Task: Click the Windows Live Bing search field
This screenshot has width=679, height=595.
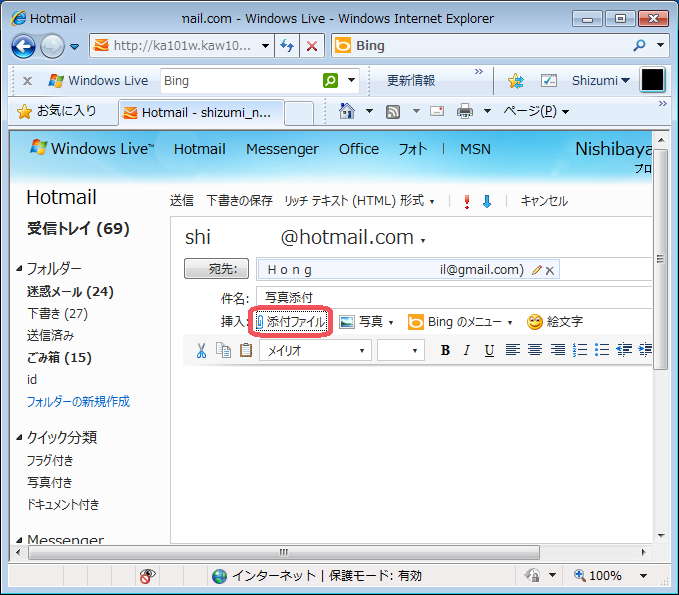Action: 241,81
